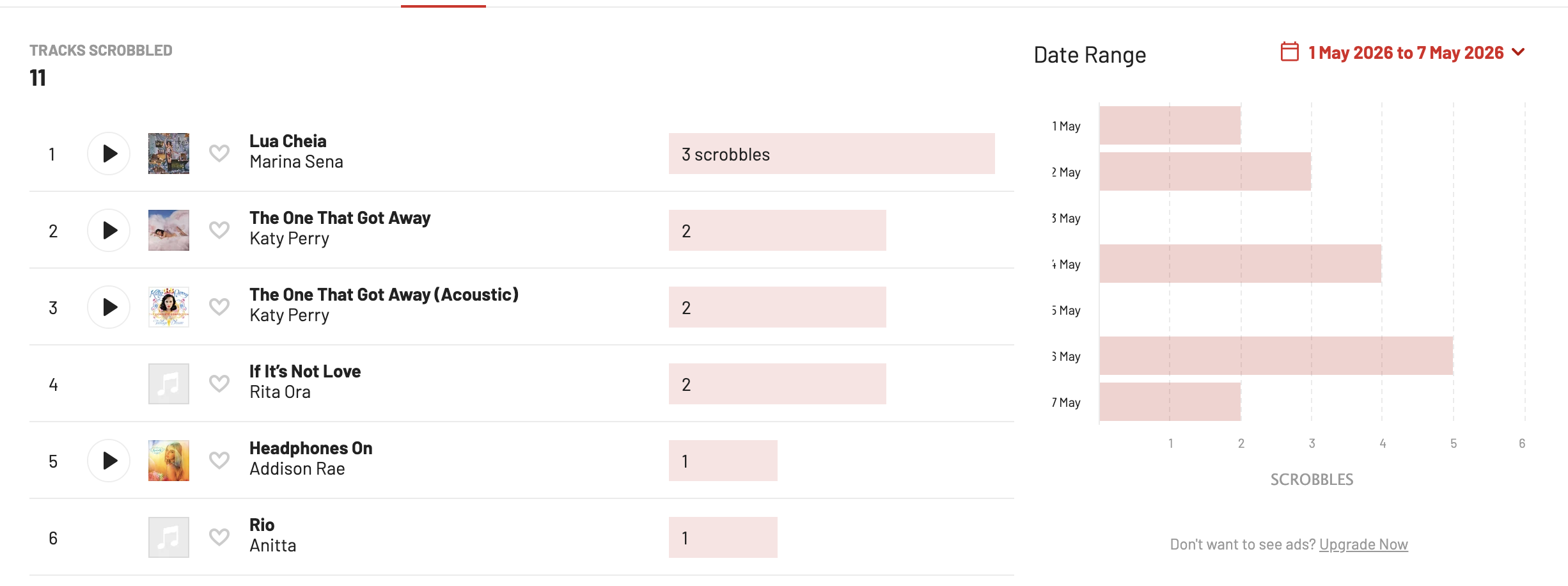Toggle heart for Headphones On
Viewport: 1568px width, 586px height.
point(219,461)
